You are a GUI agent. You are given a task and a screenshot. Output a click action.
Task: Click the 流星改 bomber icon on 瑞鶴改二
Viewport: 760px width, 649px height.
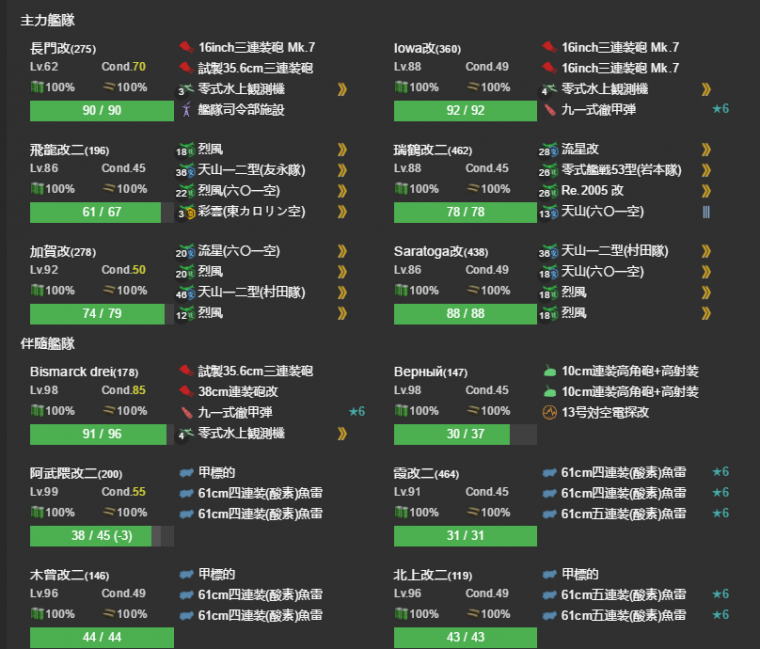pyautogui.click(x=550, y=150)
